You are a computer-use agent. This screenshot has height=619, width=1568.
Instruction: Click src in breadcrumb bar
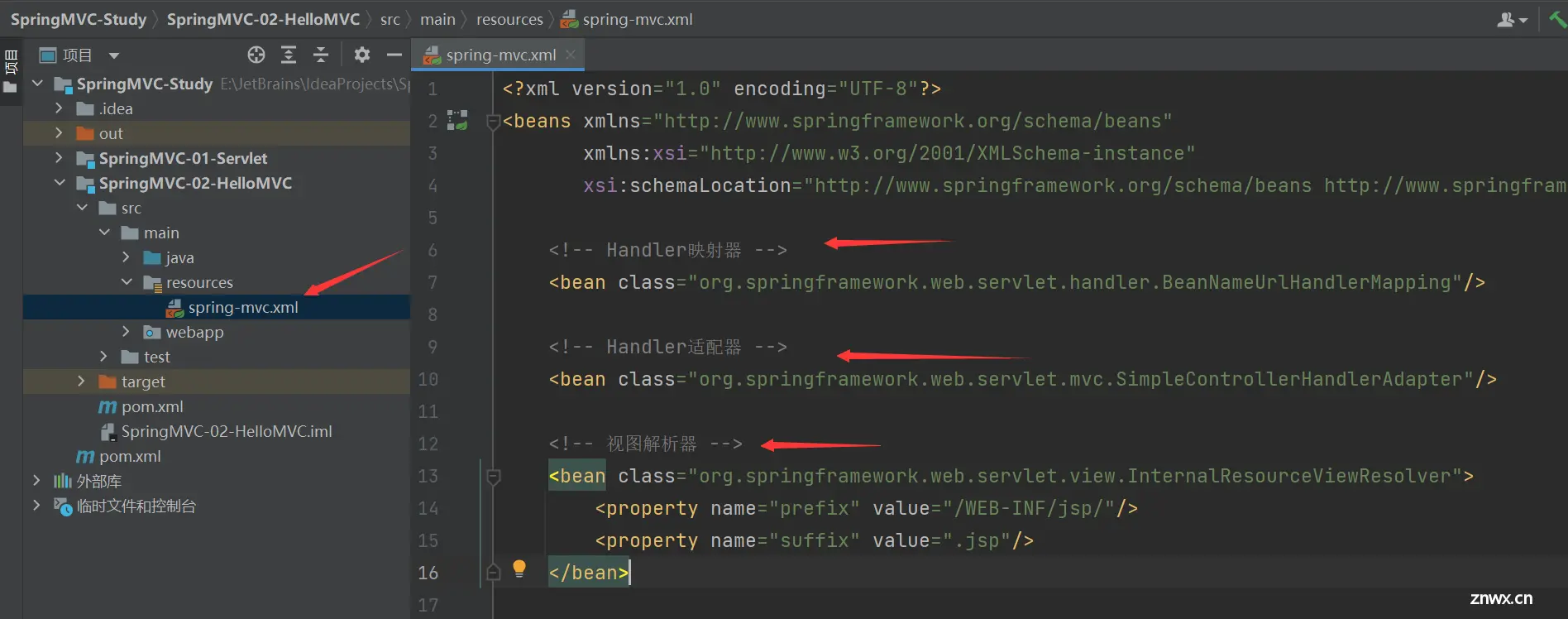tap(390, 19)
